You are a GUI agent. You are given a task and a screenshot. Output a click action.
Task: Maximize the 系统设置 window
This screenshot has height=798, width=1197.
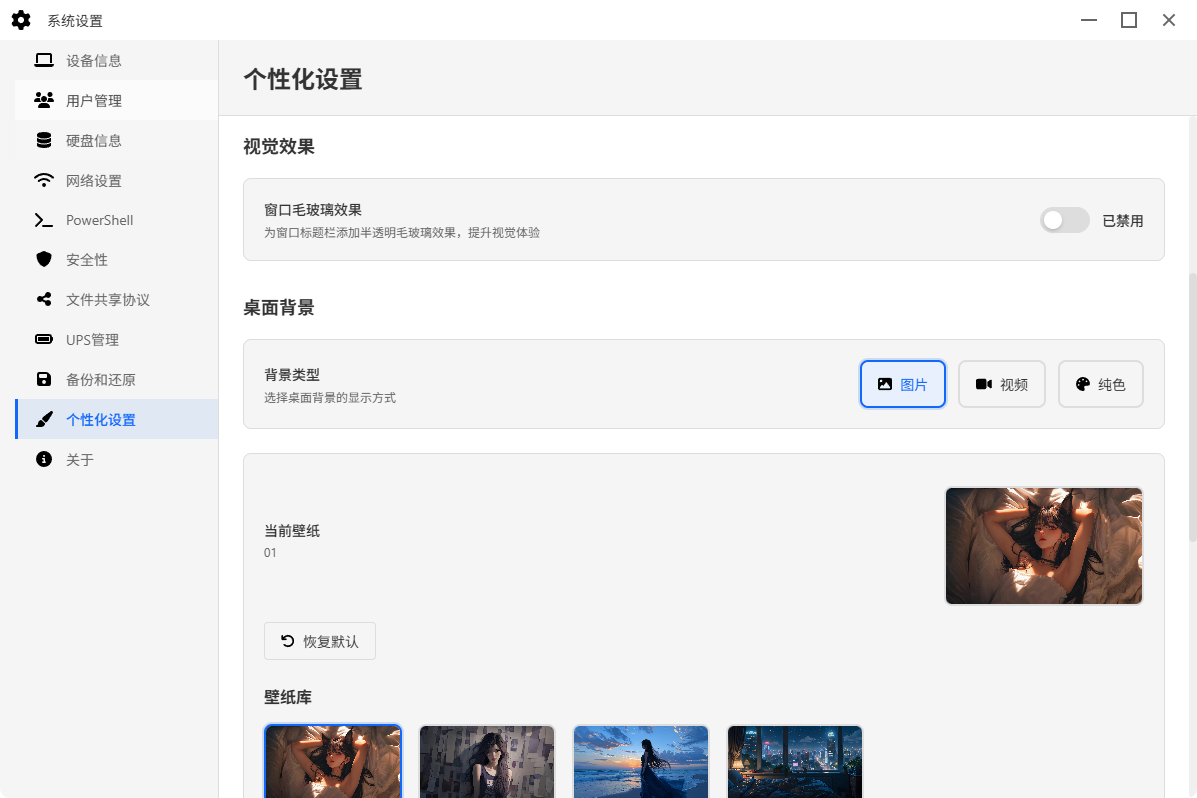point(1129,21)
